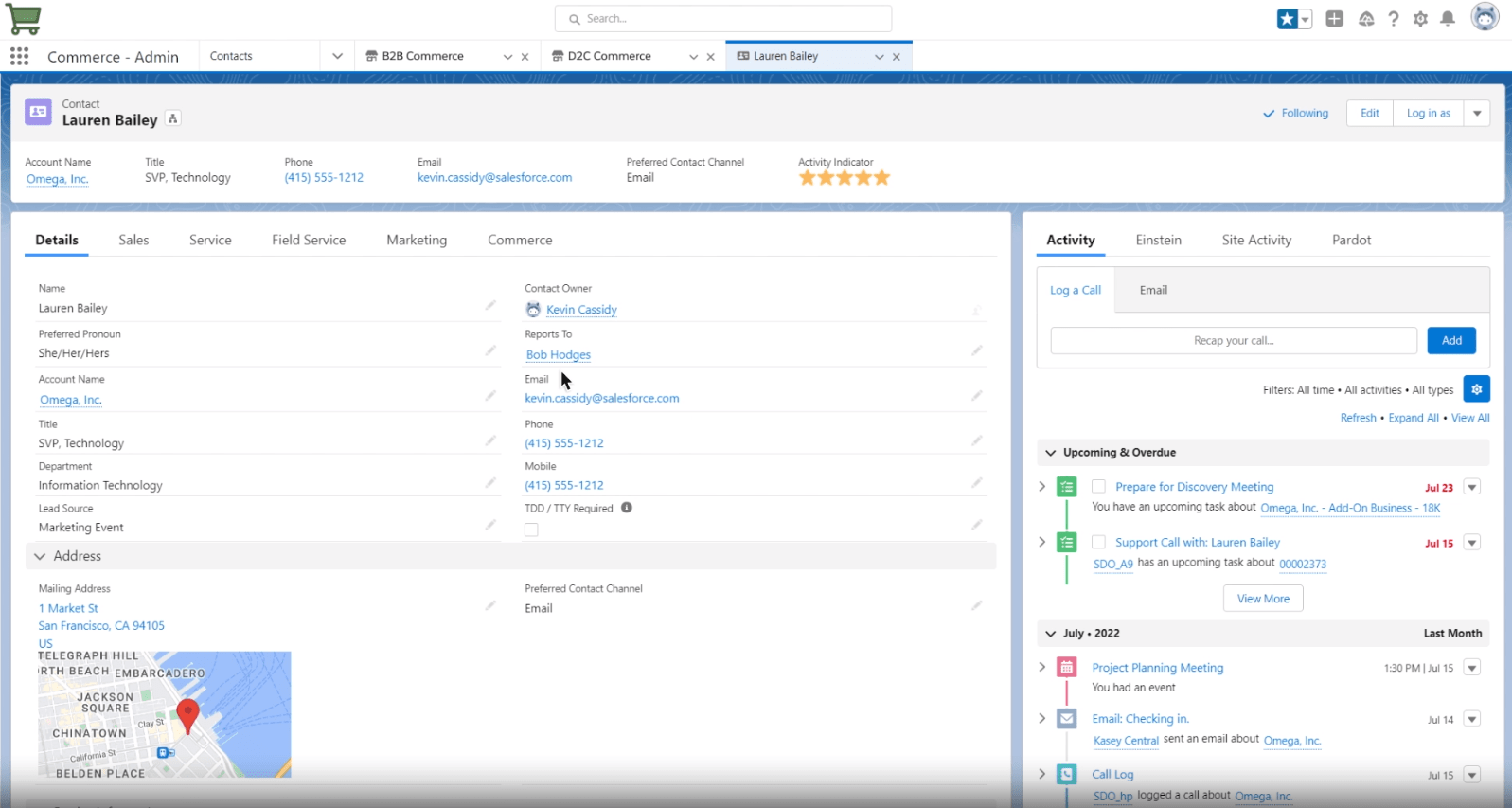
Task: Open the D2C Commerce tab dropdown chevron
Action: pos(693,57)
